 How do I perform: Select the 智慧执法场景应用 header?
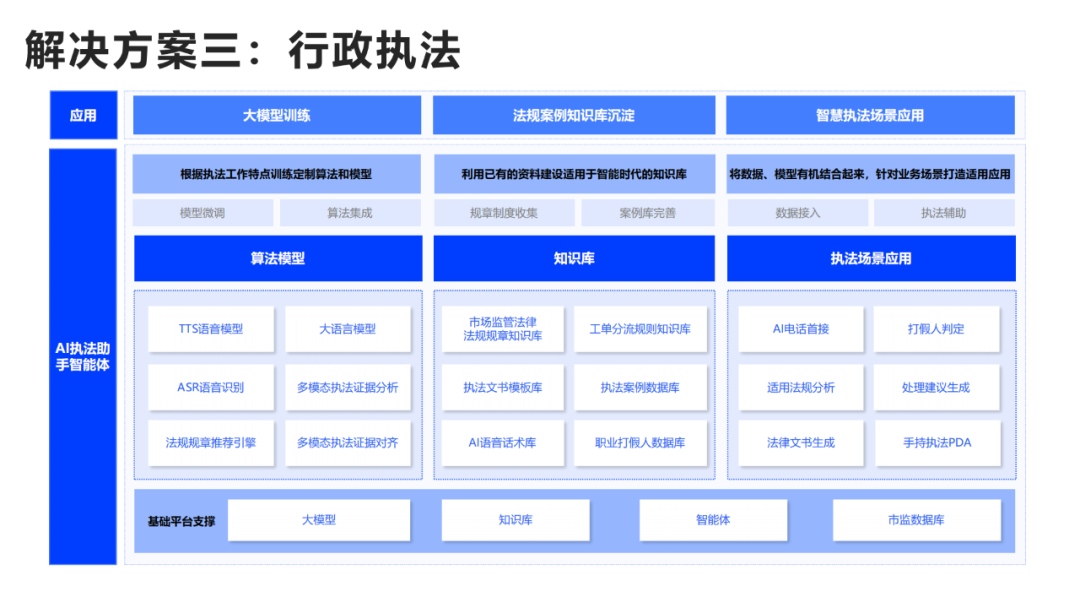click(x=870, y=115)
